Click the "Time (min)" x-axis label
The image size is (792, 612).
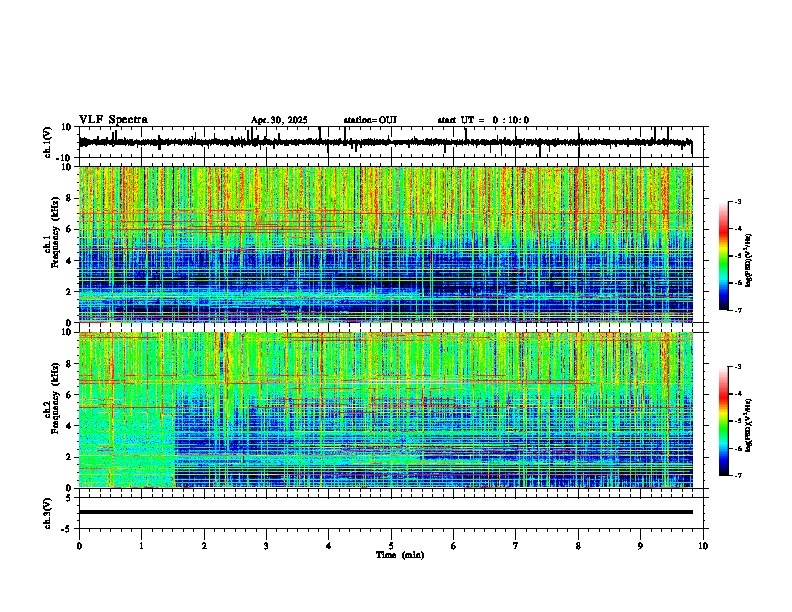[400, 555]
